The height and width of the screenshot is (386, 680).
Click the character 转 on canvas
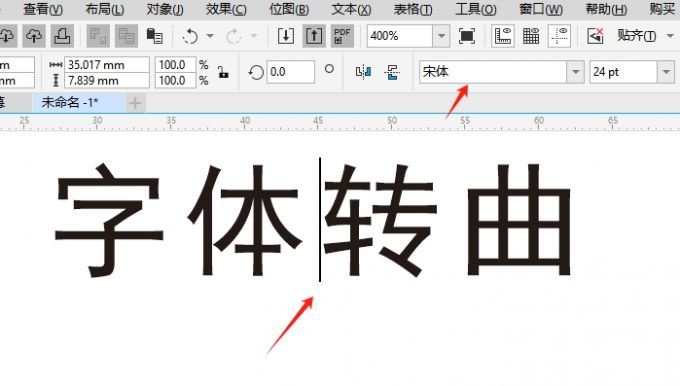pos(381,220)
